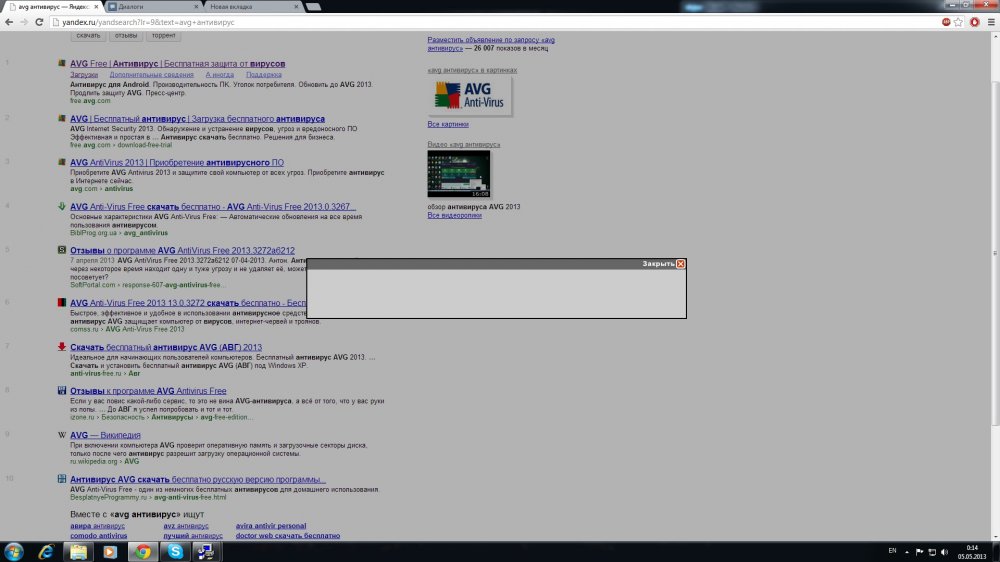Open the Windows Start button
The height and width of the screenshot is (562, 1000).
point(13,552)
